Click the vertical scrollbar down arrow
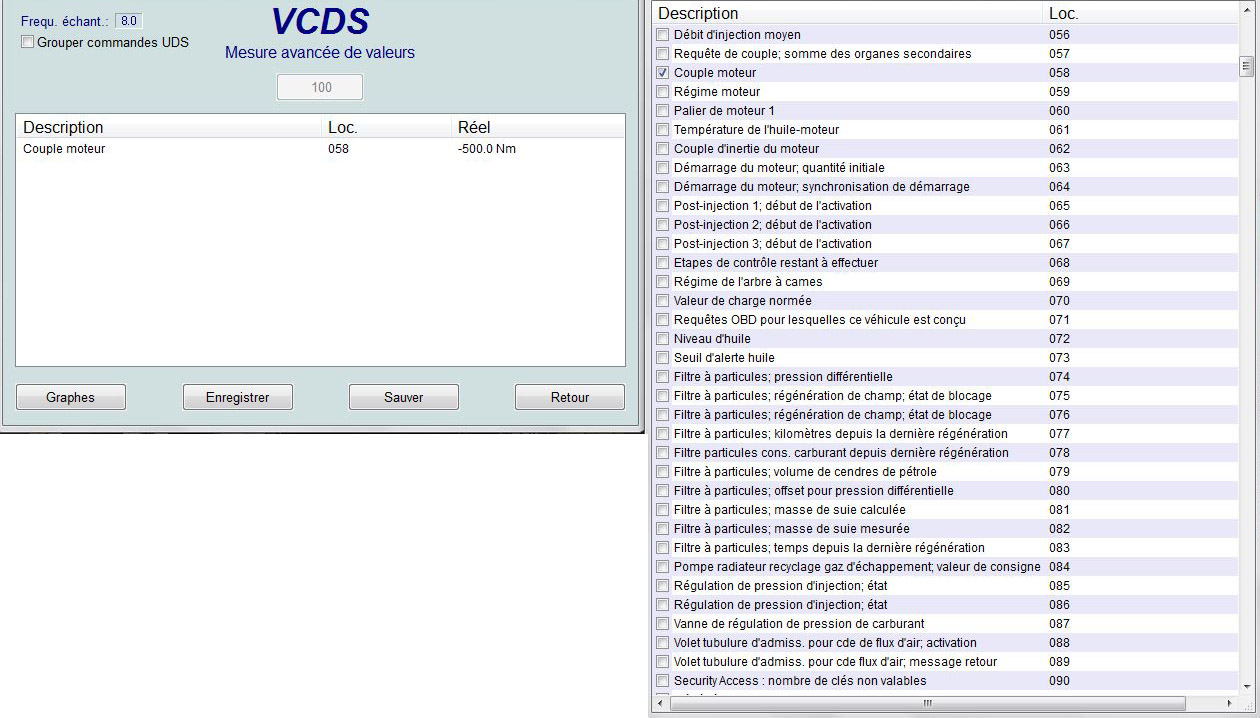Image resolution: width=1260 pixels, height=718 pixels. pos(1246,687)
